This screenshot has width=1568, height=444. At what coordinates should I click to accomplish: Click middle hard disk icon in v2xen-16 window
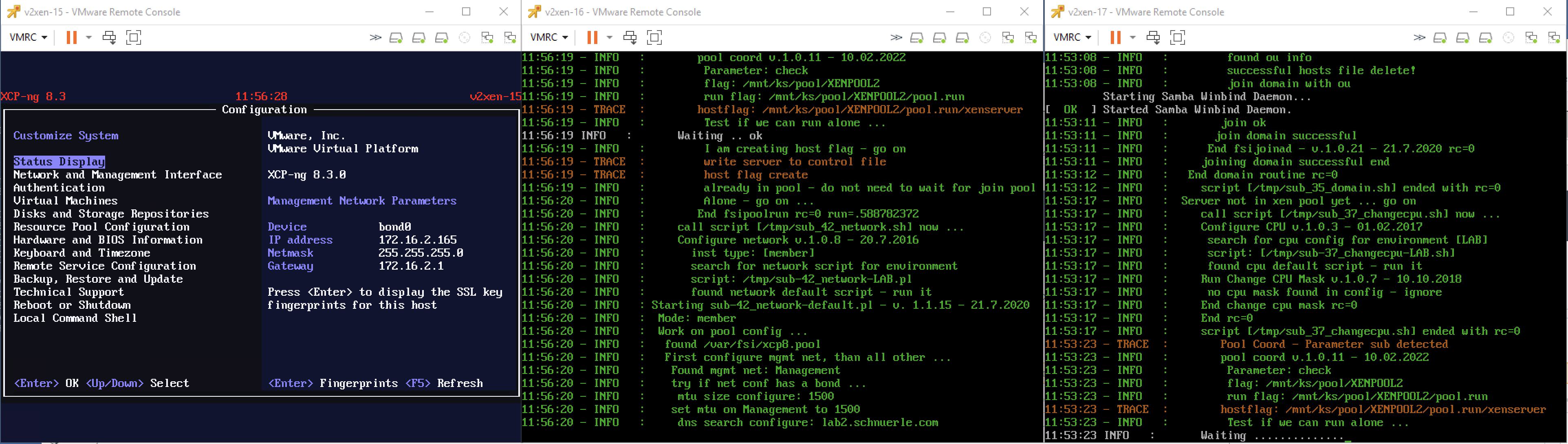939,38
